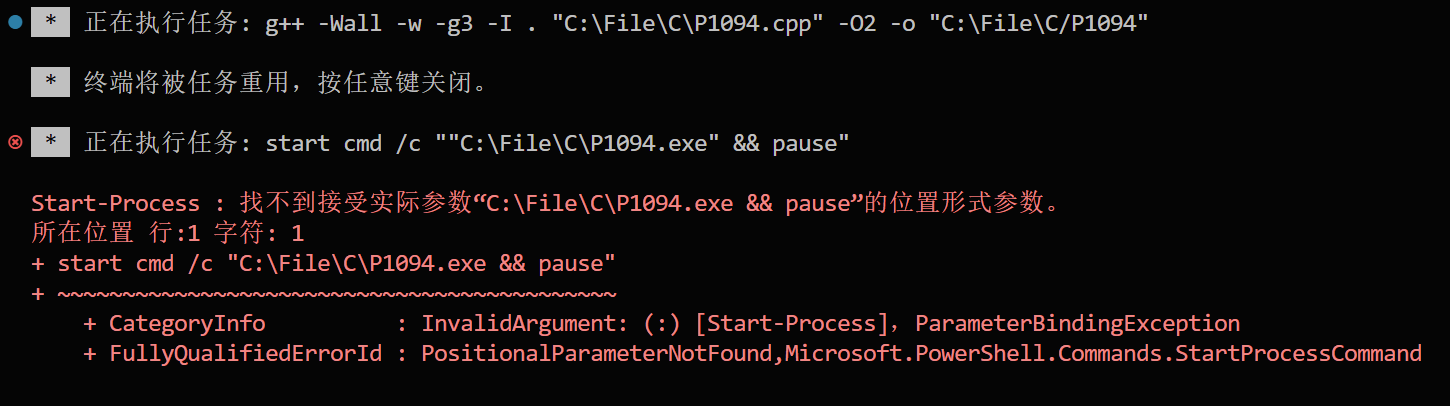Image resolution: width=1450 pixels, height=406 pixels.
Task: Click the asterisk badge before 终端将被任务重用
Action: pyautogui.click(x=50, y=83)
